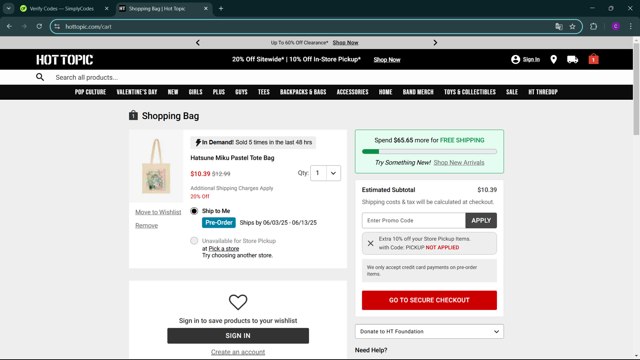Open the Toys & Collectibles menu

470,92
